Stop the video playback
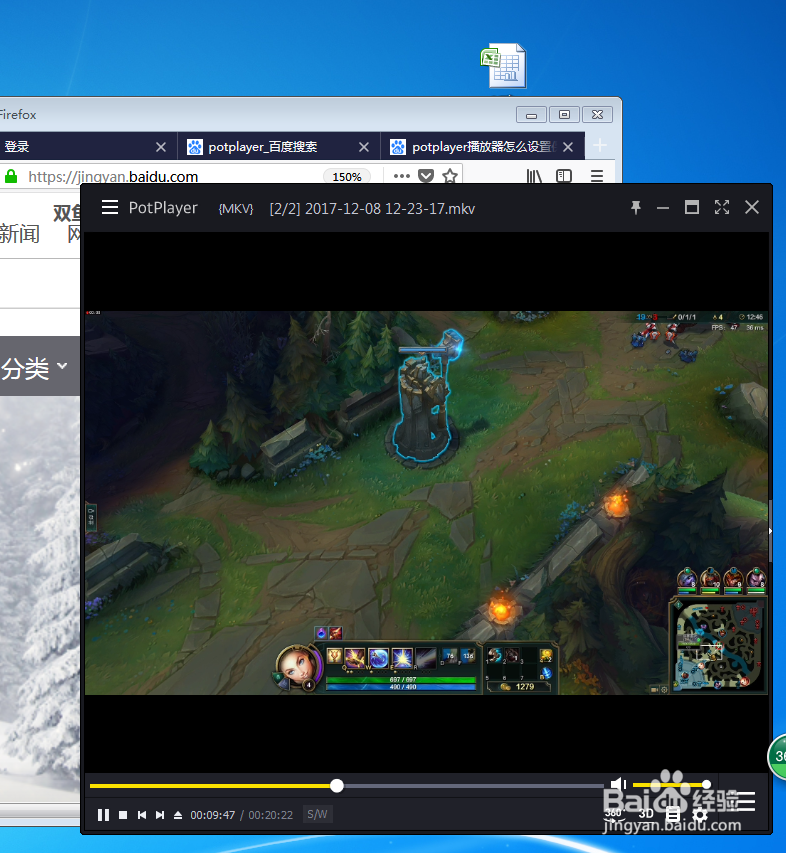Screen dimensions: 786x853 tap(123, 814)
